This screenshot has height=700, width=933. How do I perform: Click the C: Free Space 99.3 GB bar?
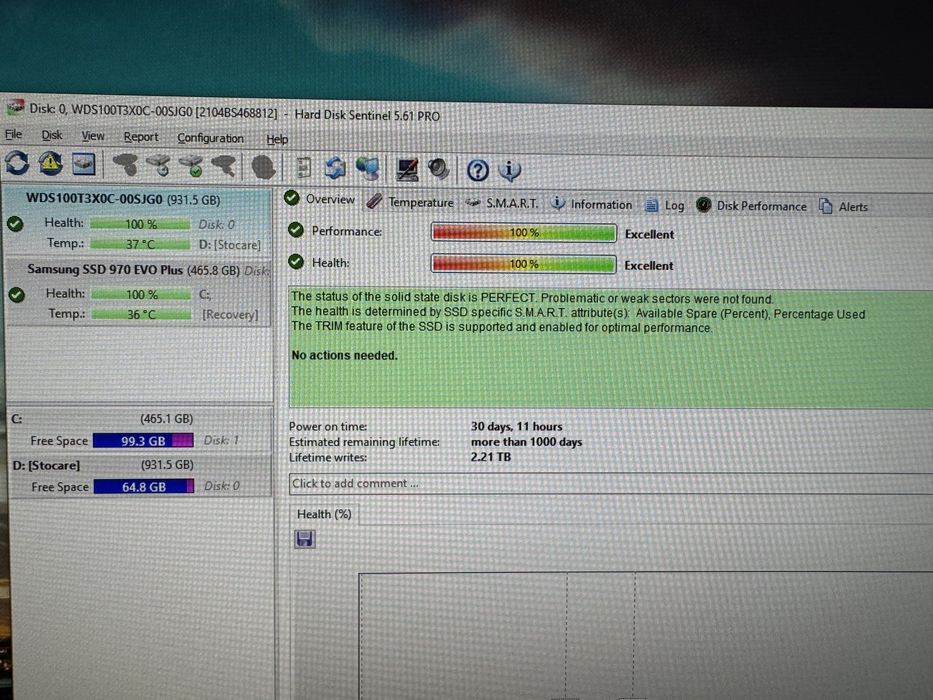pyautogui.click(x=143, y=441)
